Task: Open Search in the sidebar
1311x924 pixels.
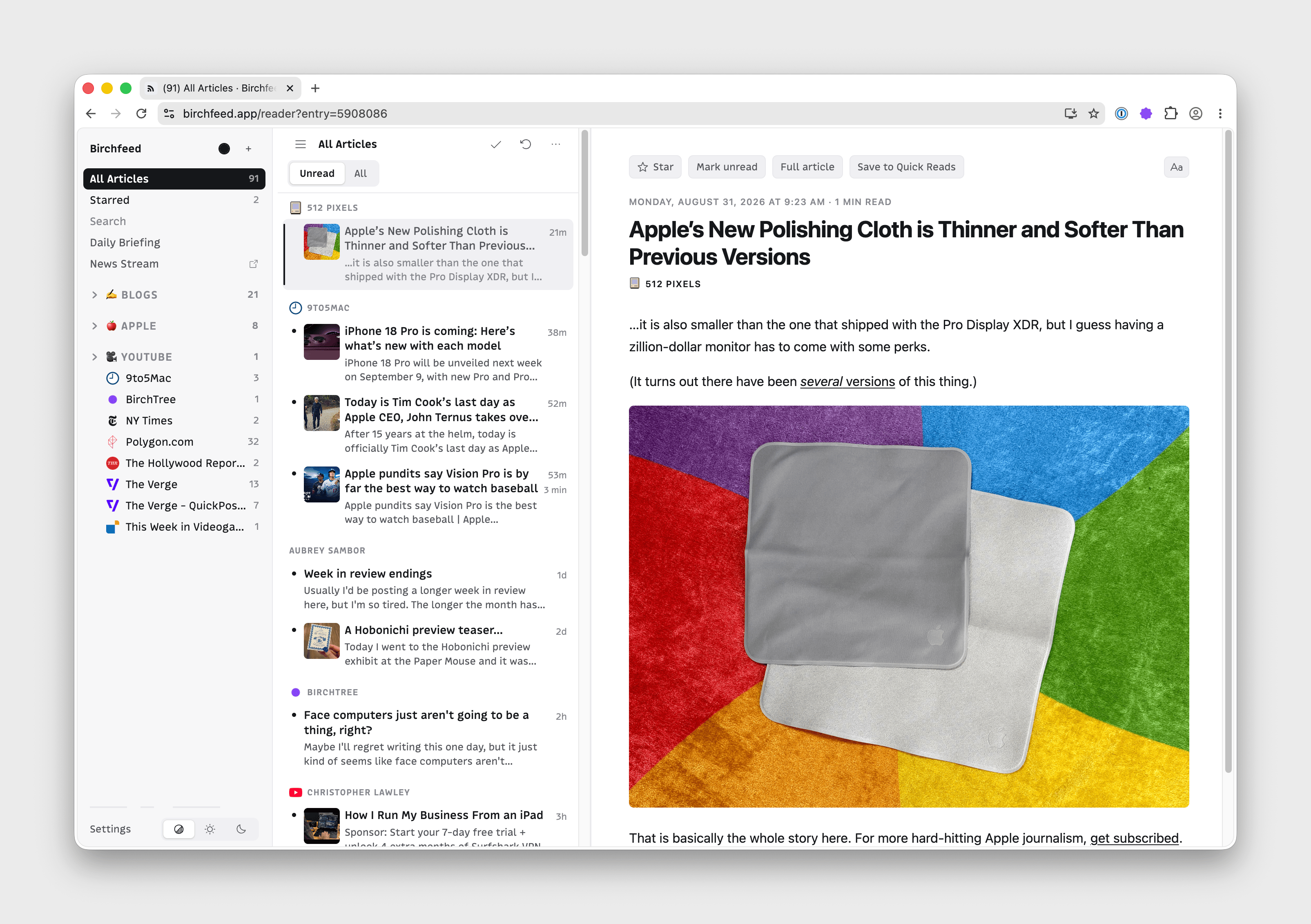Action: click(174, 221)
